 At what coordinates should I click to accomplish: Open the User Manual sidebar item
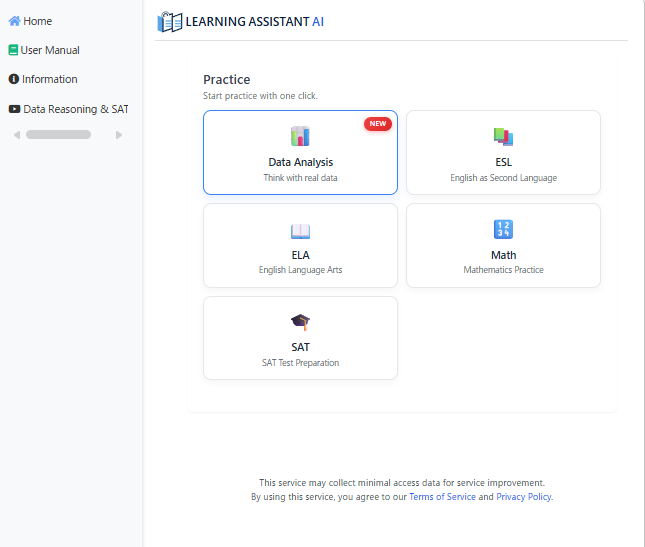(x=44, y=50)
